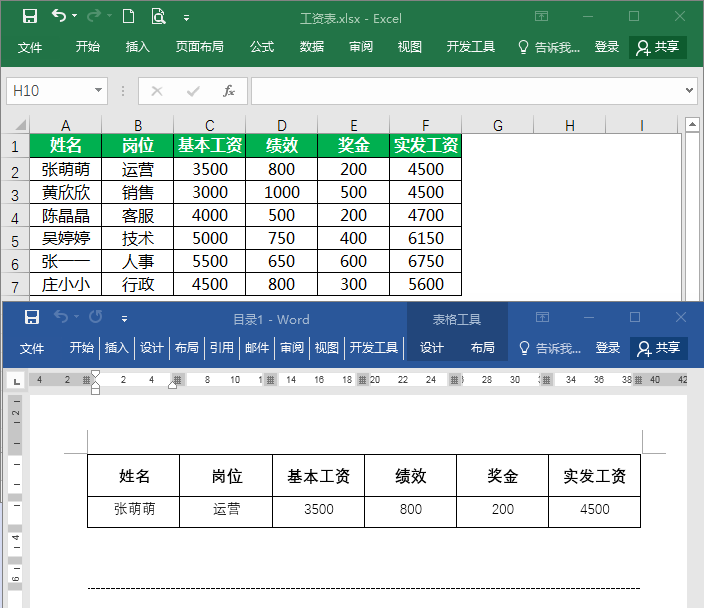Click the Word repeat icon
The width and height of the screenshot is (704, 608).
click(x=95, y=317)
